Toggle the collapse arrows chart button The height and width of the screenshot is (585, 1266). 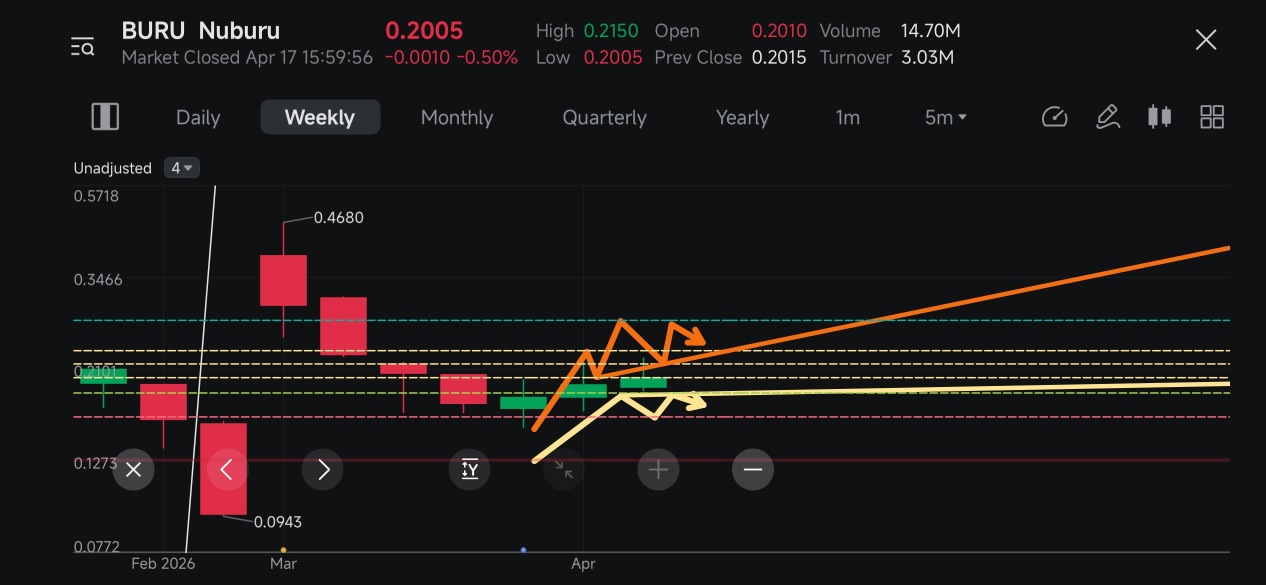pos(564,469)
